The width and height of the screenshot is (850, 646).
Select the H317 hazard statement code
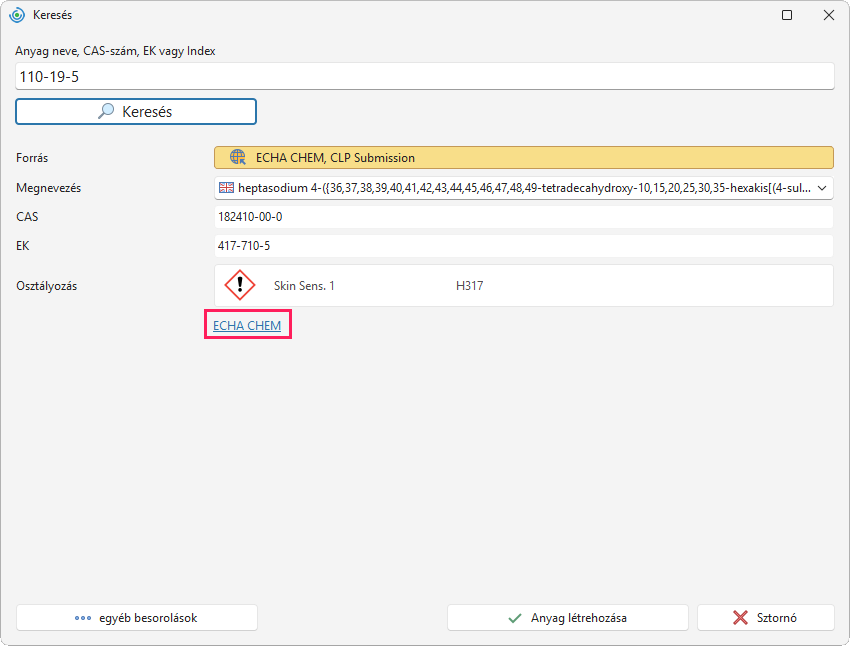point(469,286)
